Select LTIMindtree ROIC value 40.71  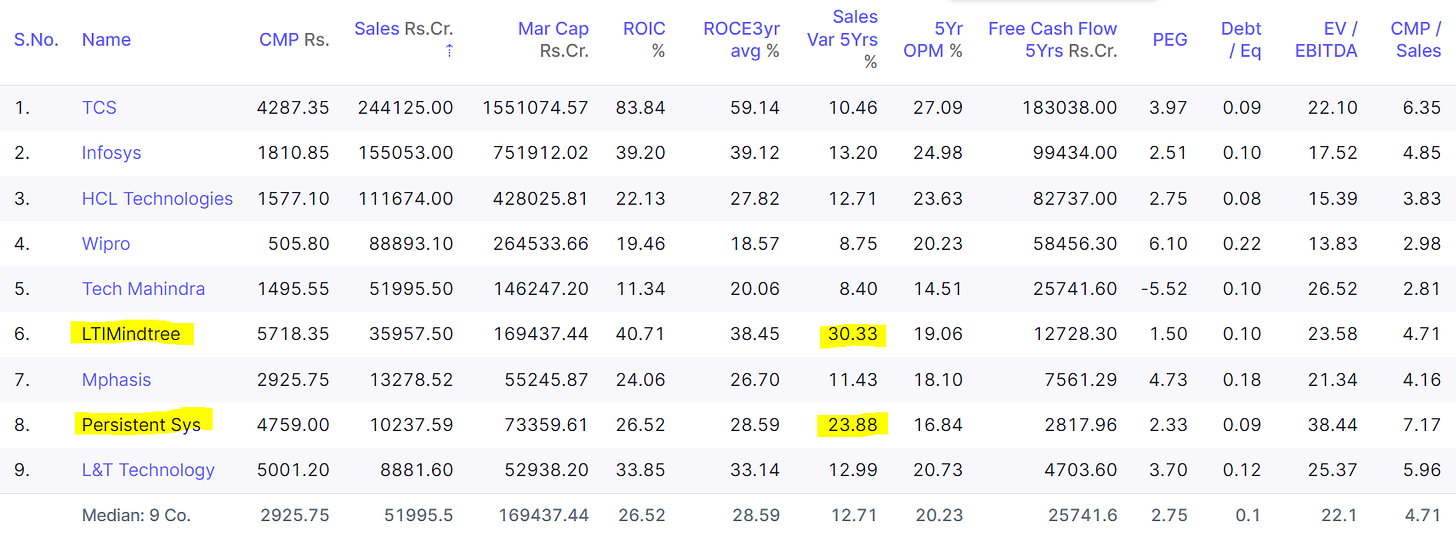pos(641,334)
